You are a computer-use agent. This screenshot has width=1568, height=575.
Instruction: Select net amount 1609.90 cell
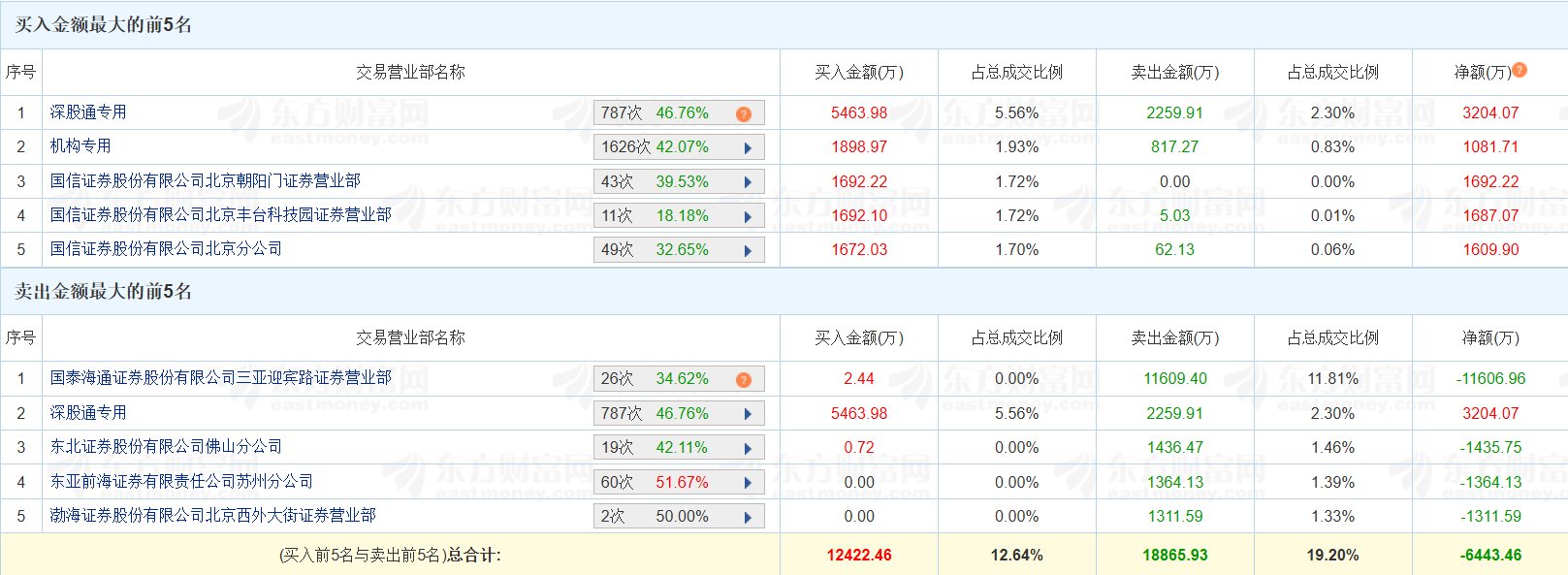(x=1490, y=250)
